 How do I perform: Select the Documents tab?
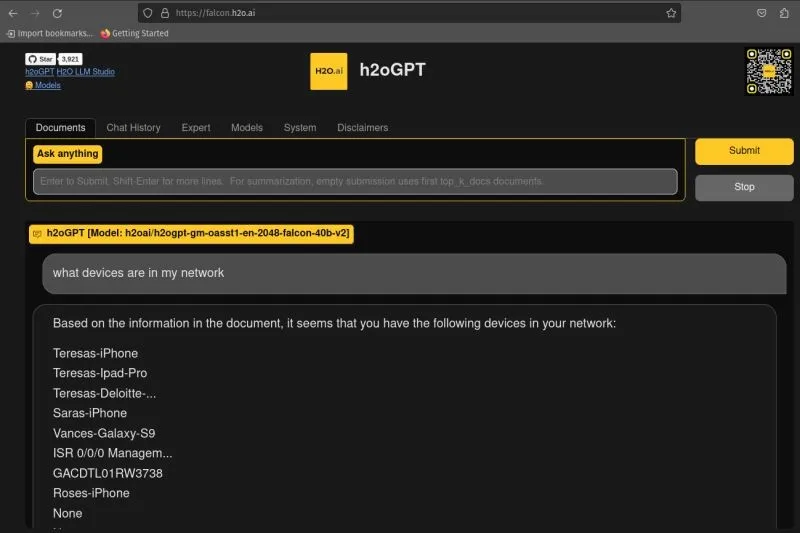[x=60, y=128]
